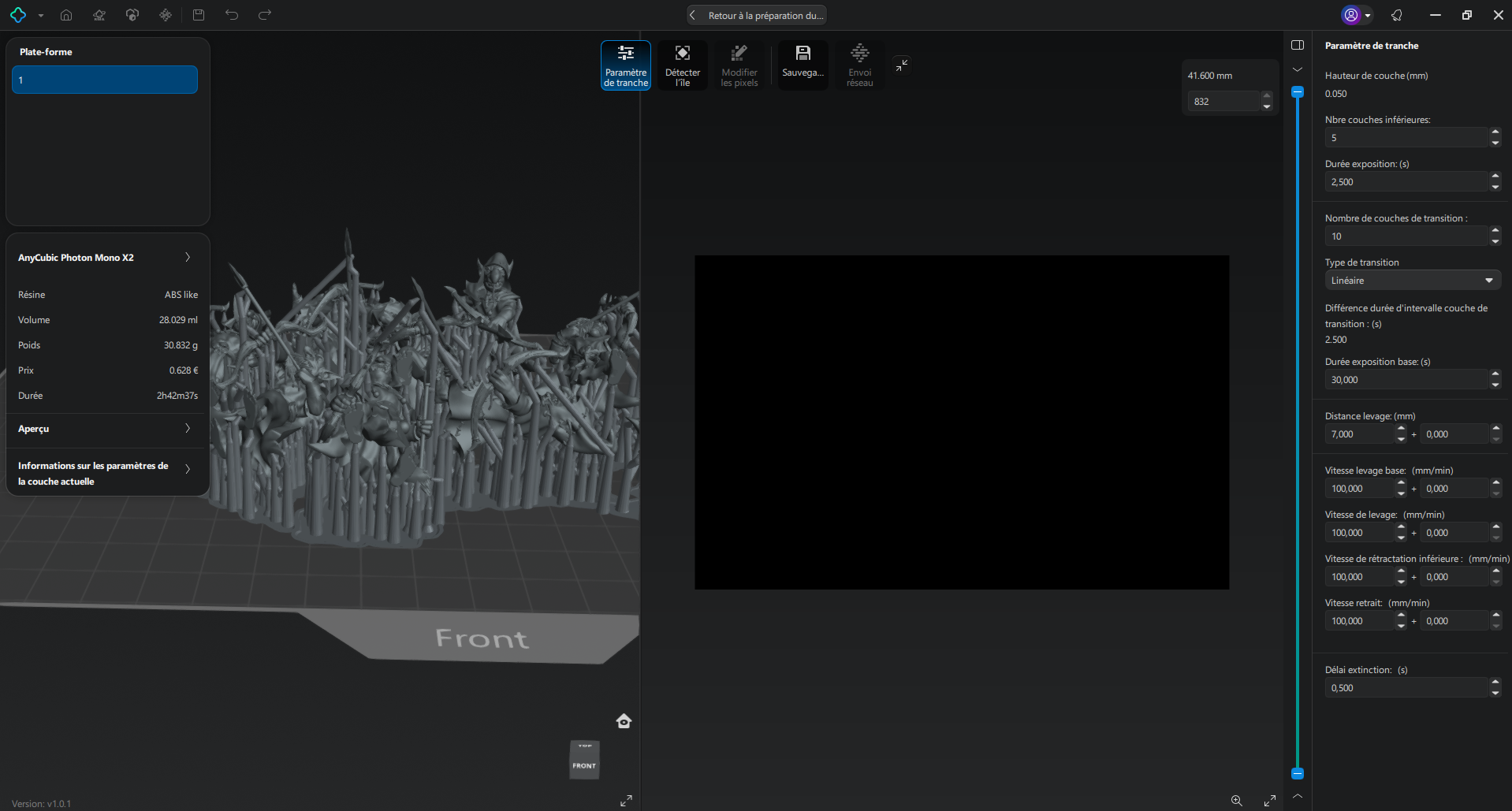The height and width of the screenshot is (811, 1512).
Task: Select plate-forme item 1
Action: [105, 80]
